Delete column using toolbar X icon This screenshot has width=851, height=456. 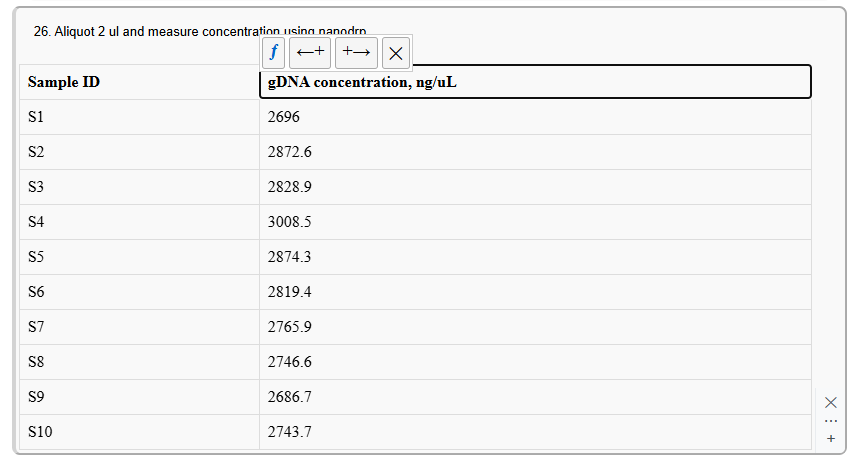pyautogui.click(x=396, y=53)
